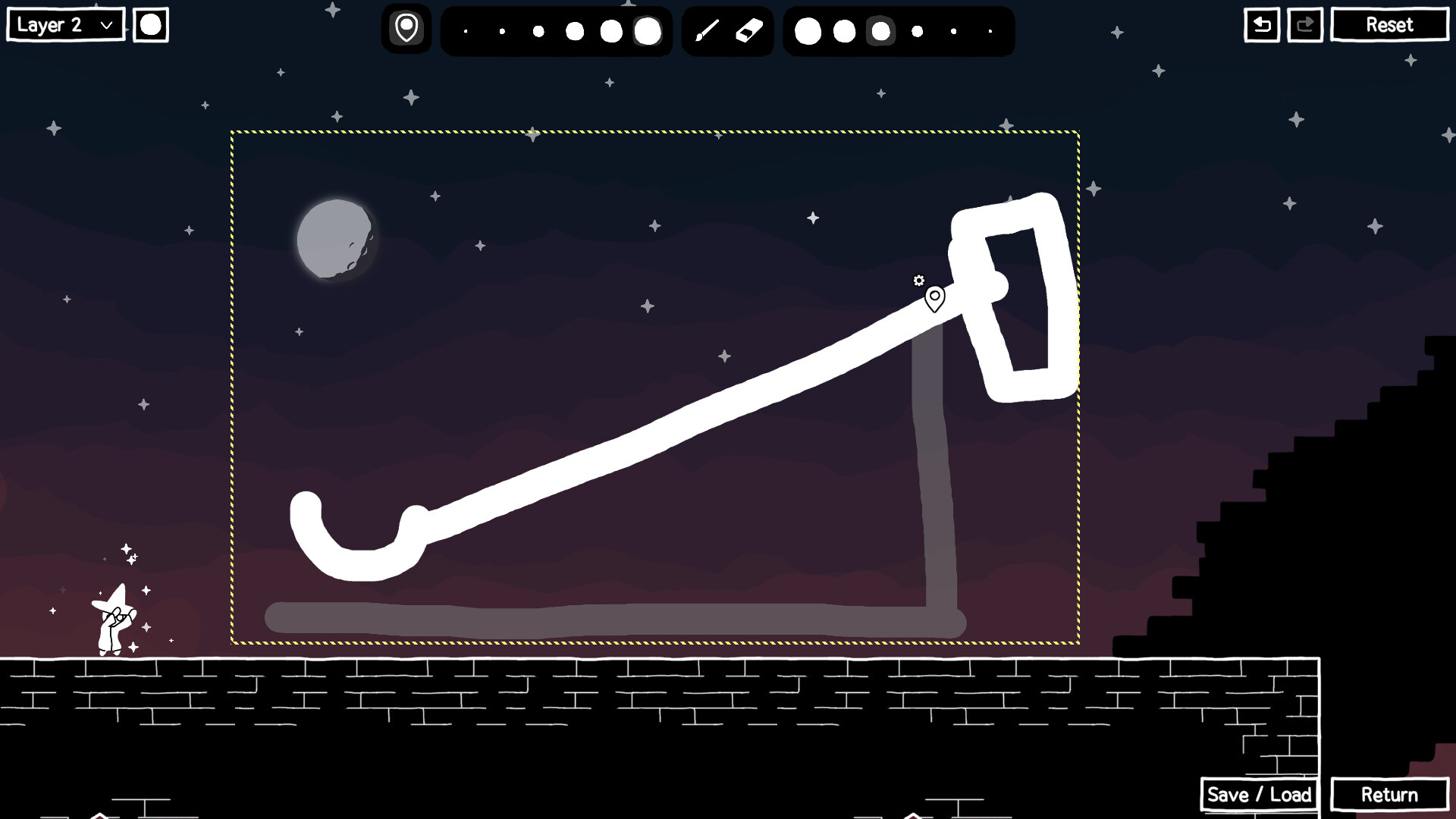The width and height of the screenshot is (1456, 819).
Task: Select the pin placement tool
Action: coord(407,30)
